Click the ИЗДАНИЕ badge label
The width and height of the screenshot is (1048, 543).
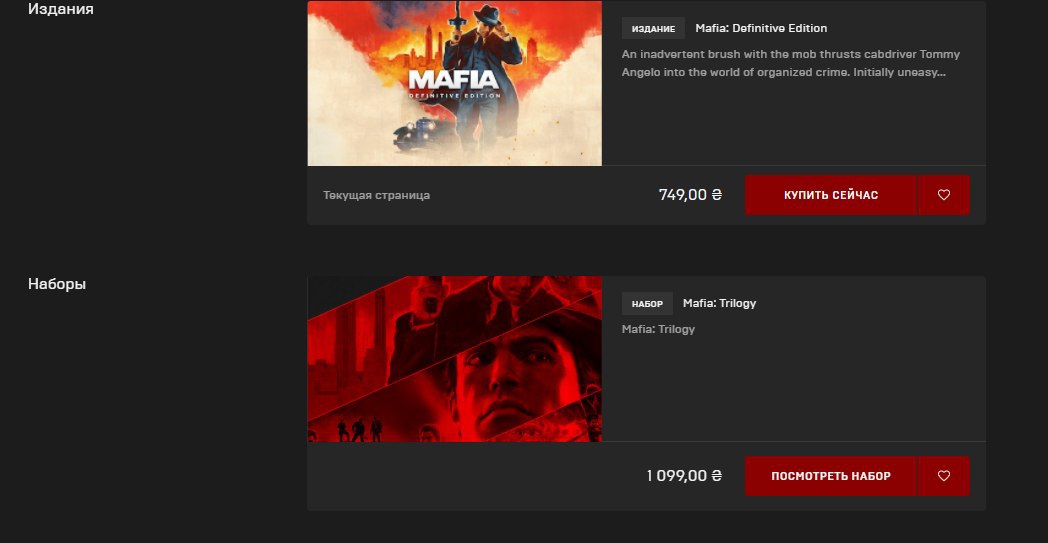653,29
